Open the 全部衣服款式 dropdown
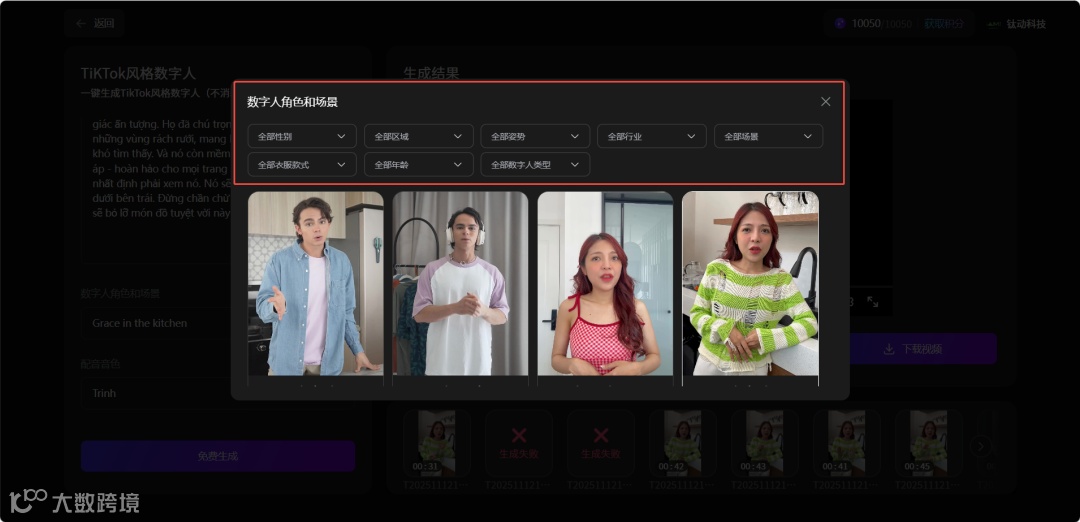 pos(302,165)
